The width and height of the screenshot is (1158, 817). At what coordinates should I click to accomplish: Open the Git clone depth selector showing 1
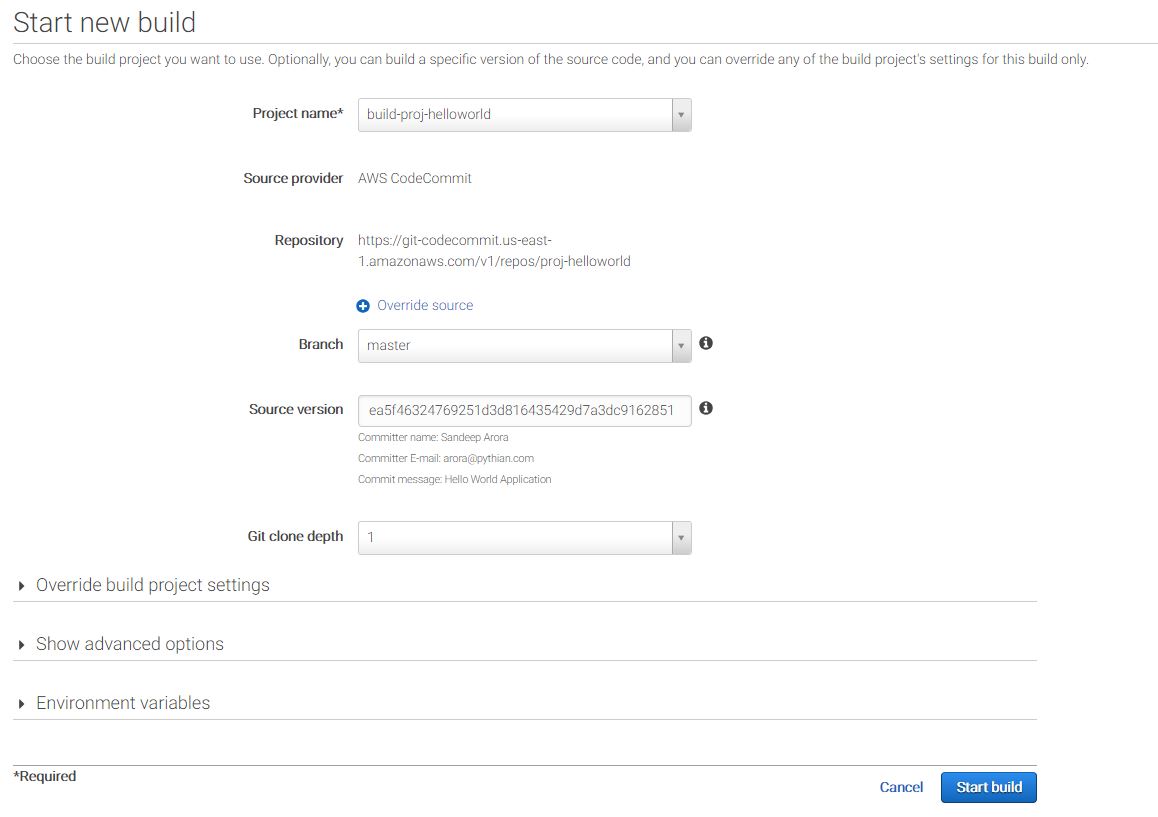click(x=514, y=538)
